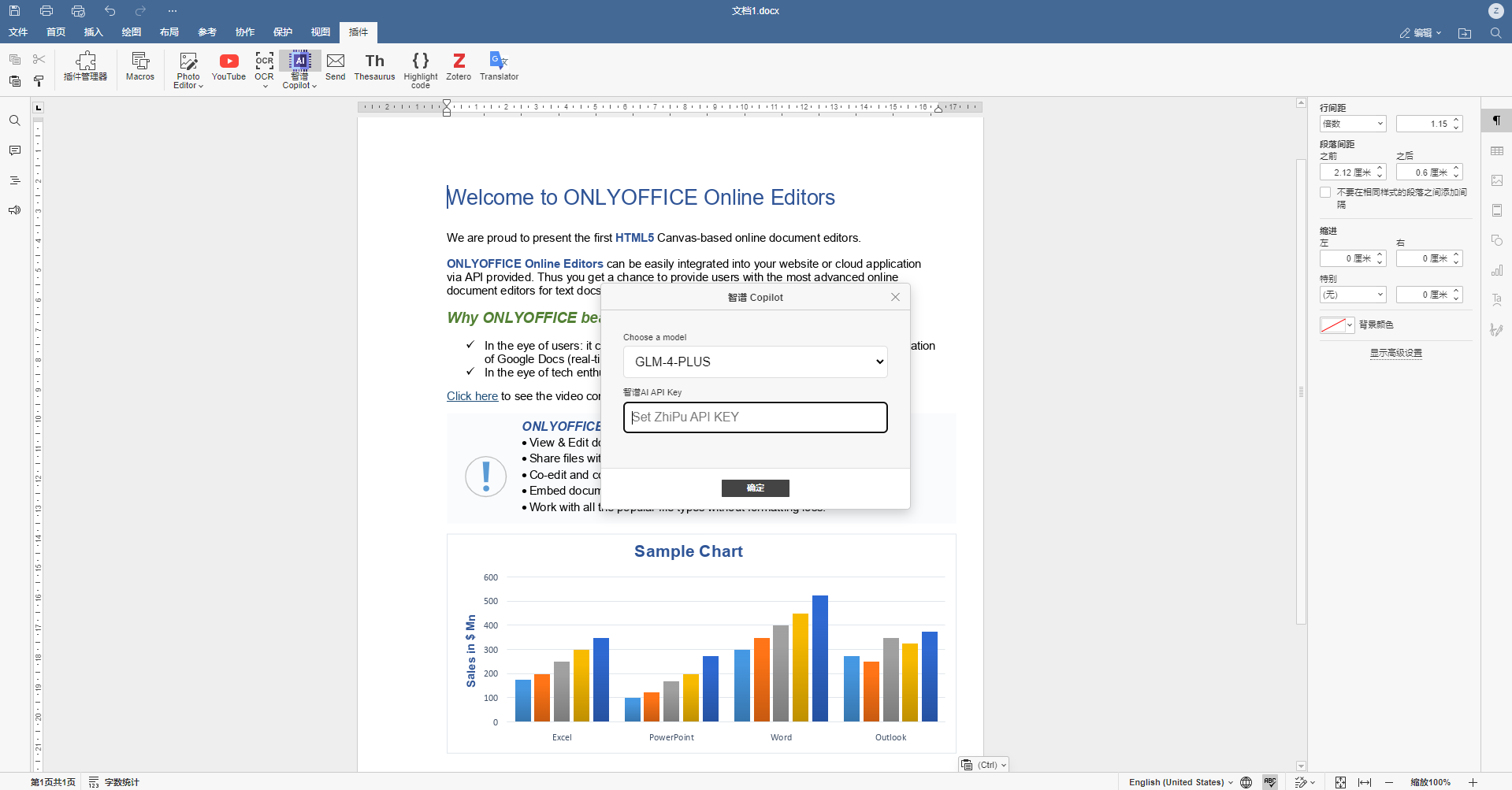Open the Thesaurus plugin
1512x790 pixels.
(374, 67)
